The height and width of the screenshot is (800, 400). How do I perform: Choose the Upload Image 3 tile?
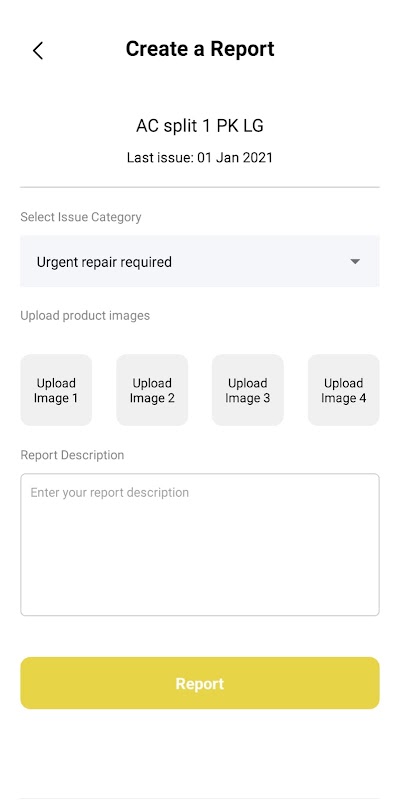247,390
